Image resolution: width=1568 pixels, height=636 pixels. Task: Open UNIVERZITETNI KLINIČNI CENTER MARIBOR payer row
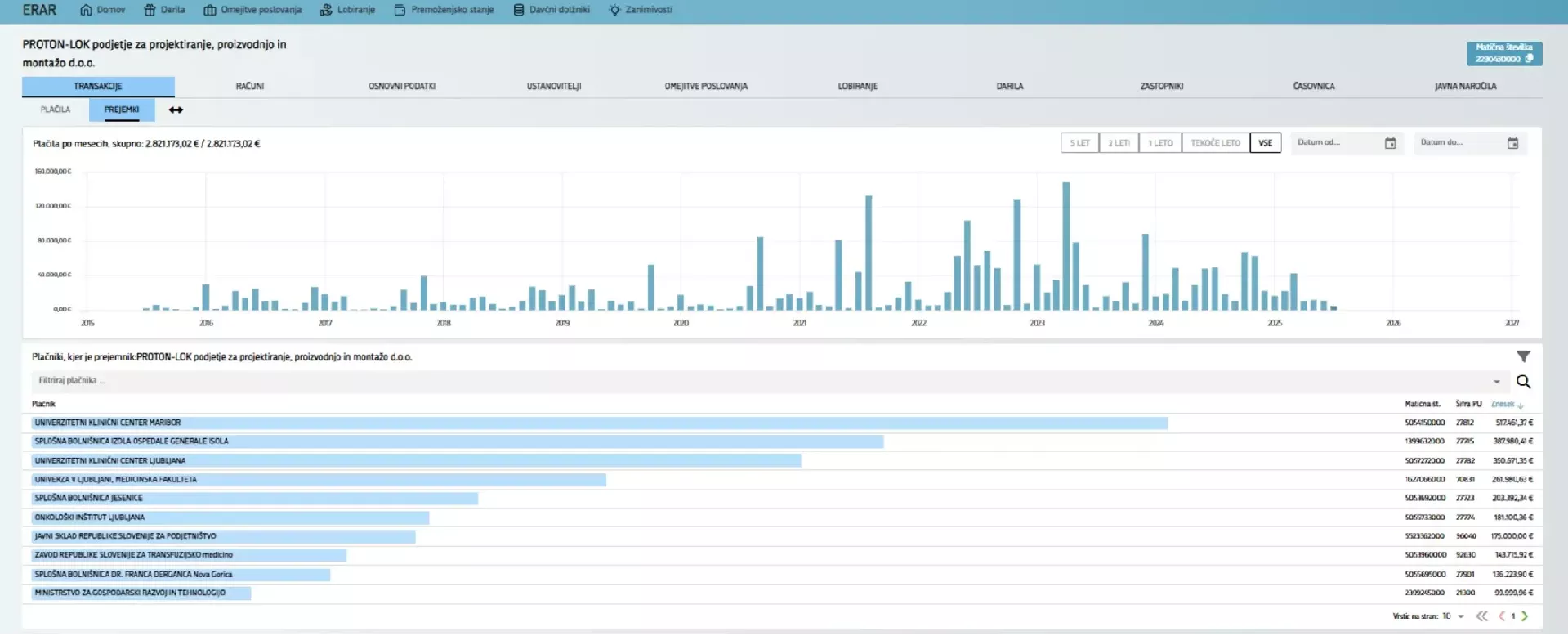point(108,423)
